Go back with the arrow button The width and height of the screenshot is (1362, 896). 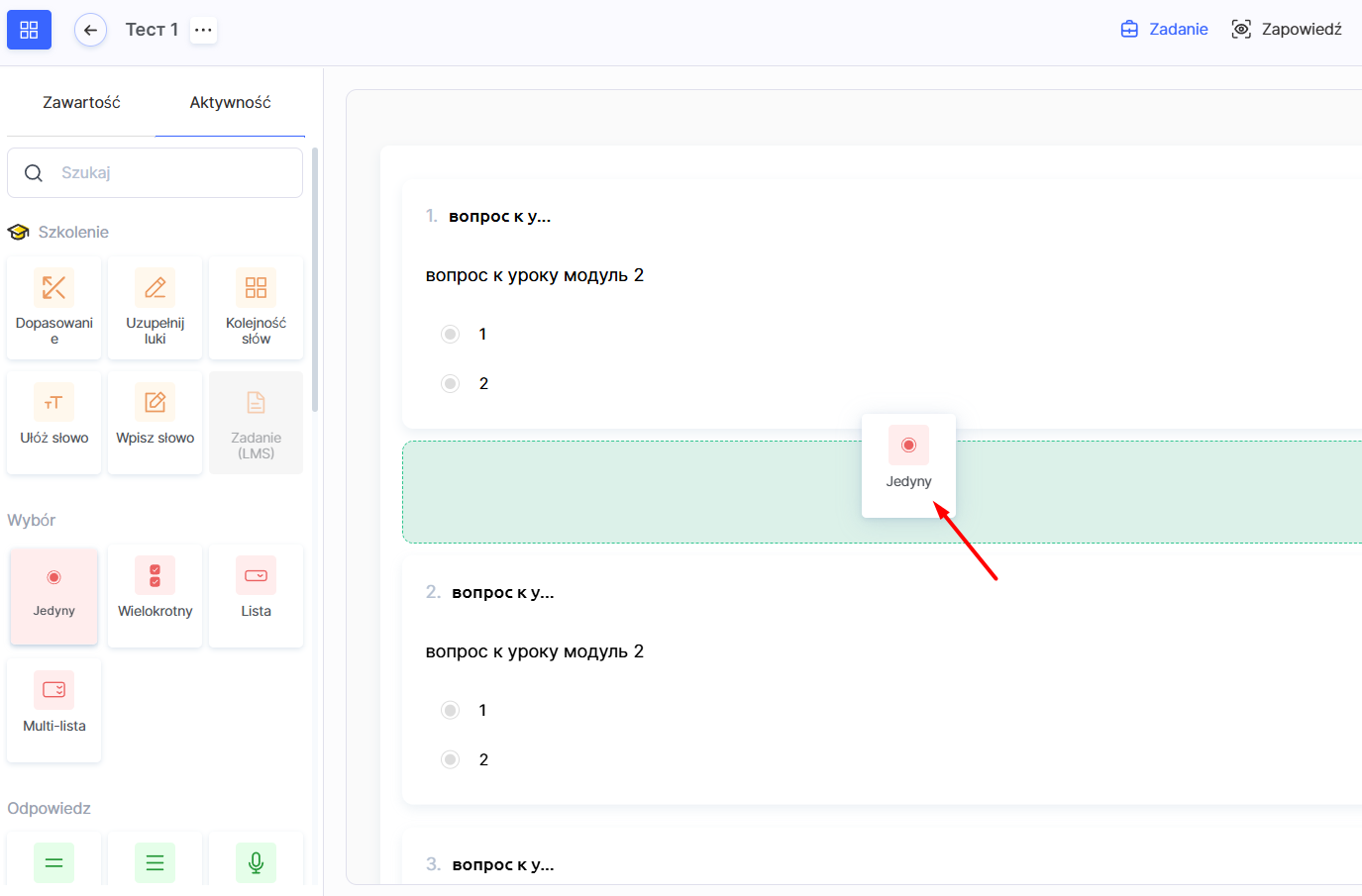[90, 30]
